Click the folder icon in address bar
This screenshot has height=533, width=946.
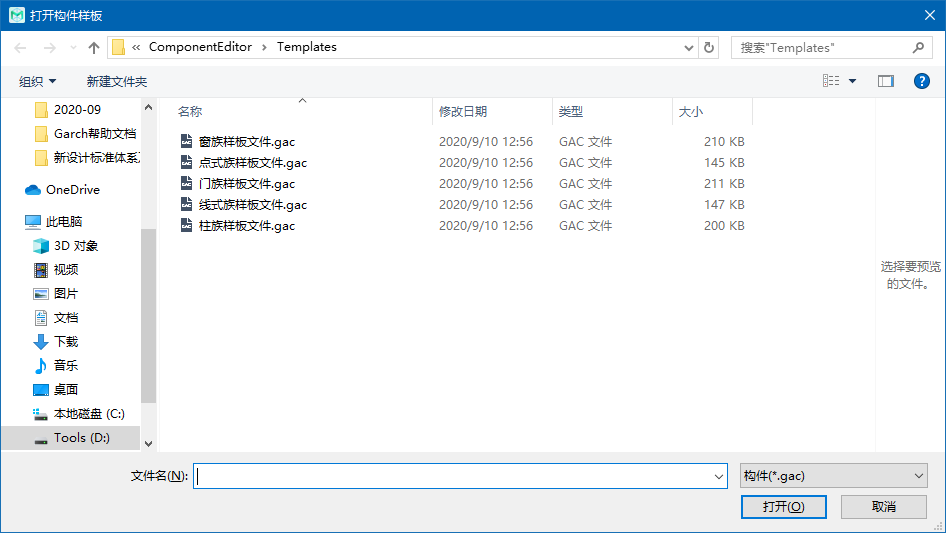[x=119, y=47]
